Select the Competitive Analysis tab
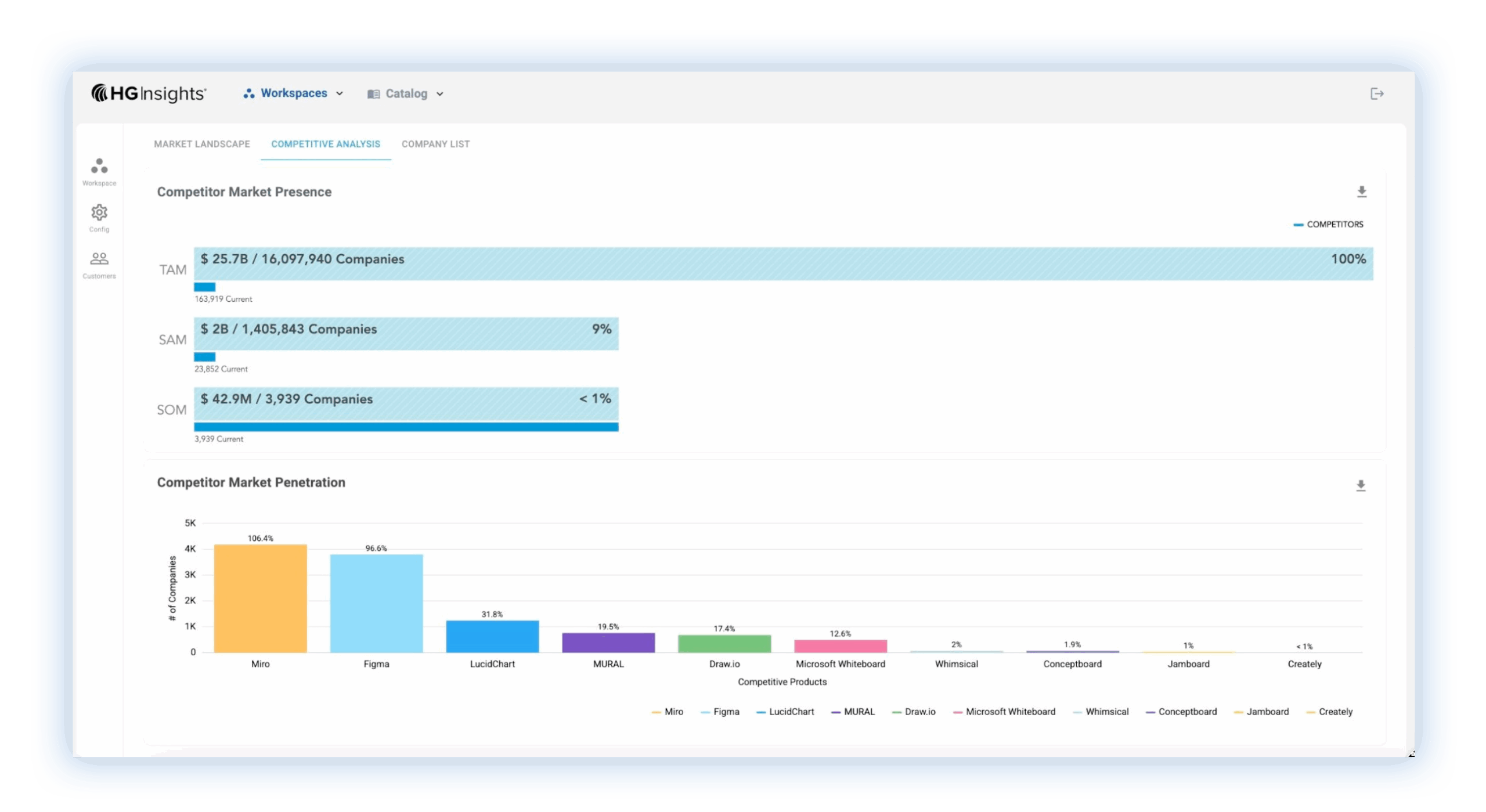Screen dimensions: 1486x812 [326, 144]
